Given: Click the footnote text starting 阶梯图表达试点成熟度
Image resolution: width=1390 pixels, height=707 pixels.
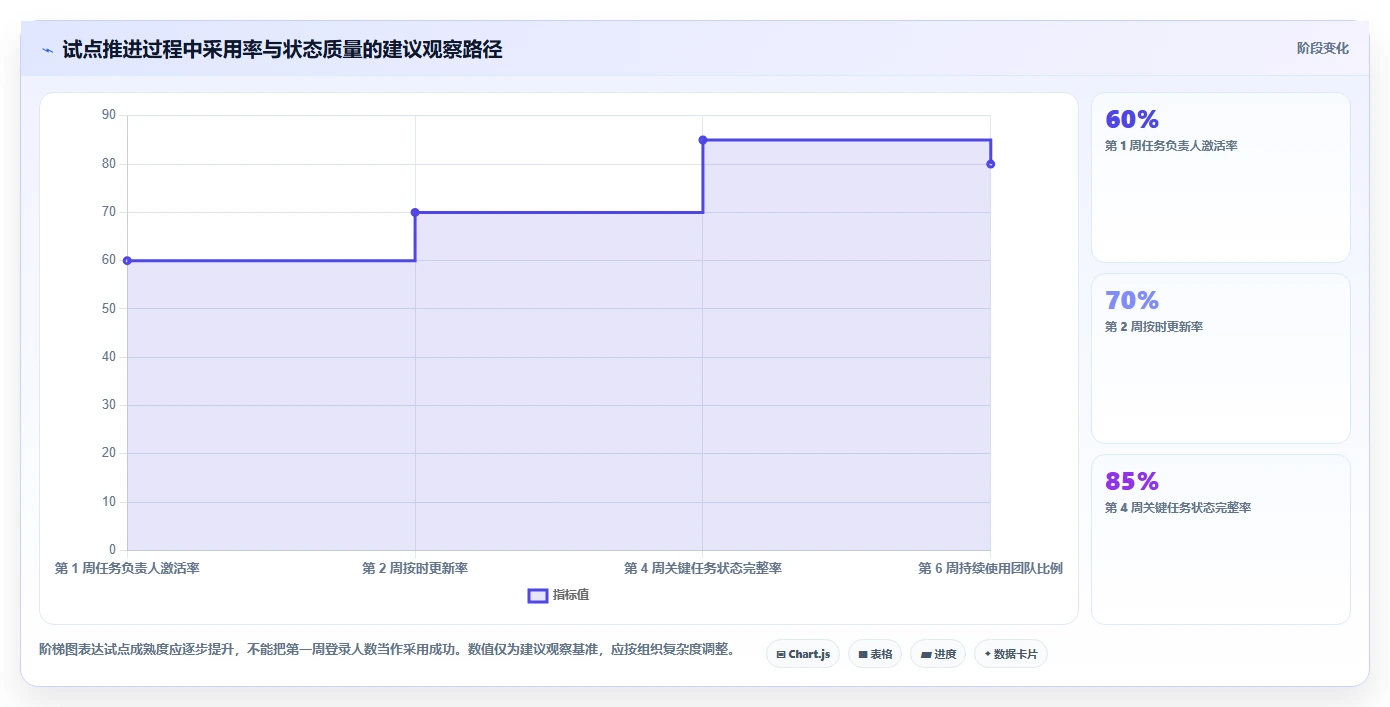Looking at the screenshot, I should (388, 649).
